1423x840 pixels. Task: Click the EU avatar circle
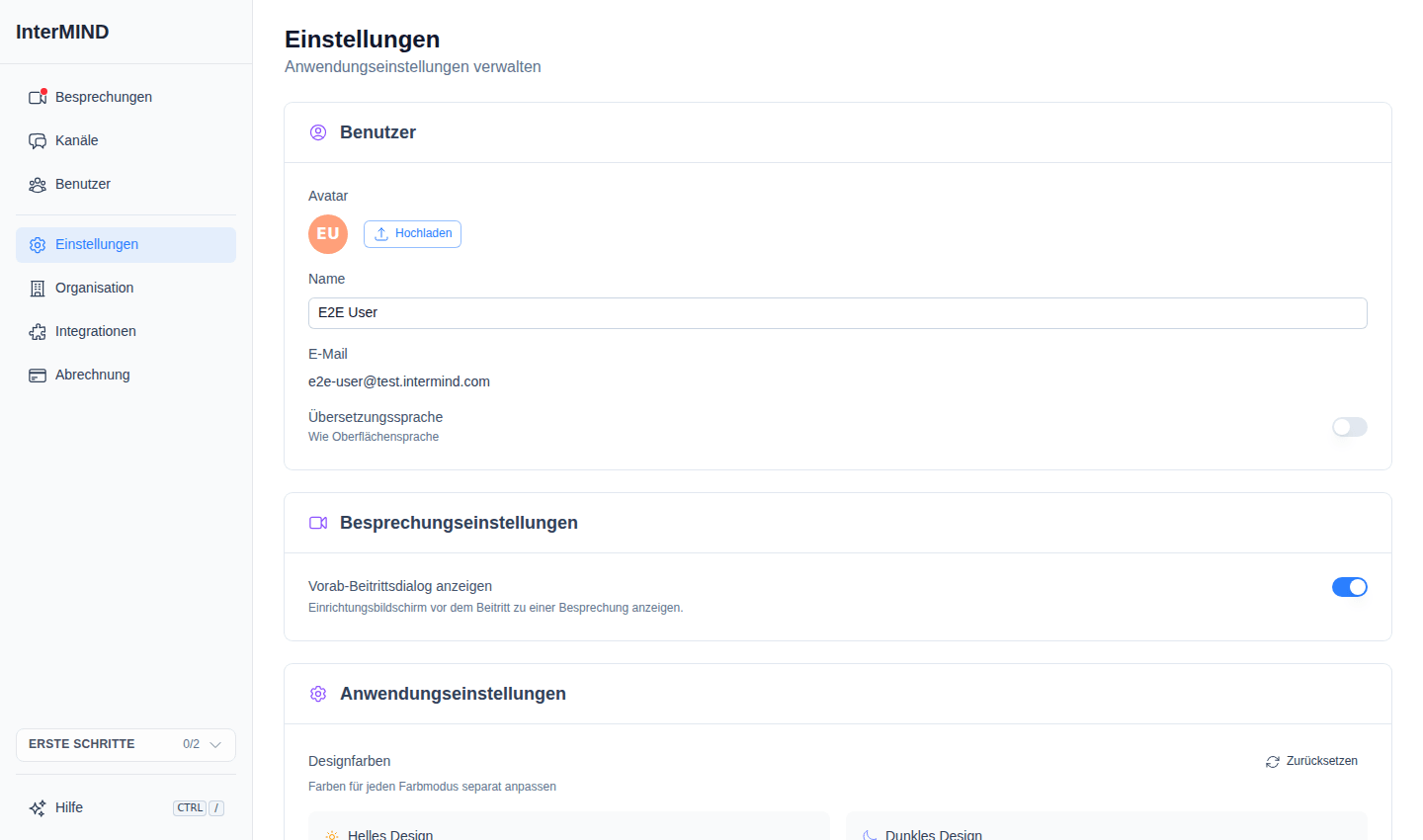[328, 234]
